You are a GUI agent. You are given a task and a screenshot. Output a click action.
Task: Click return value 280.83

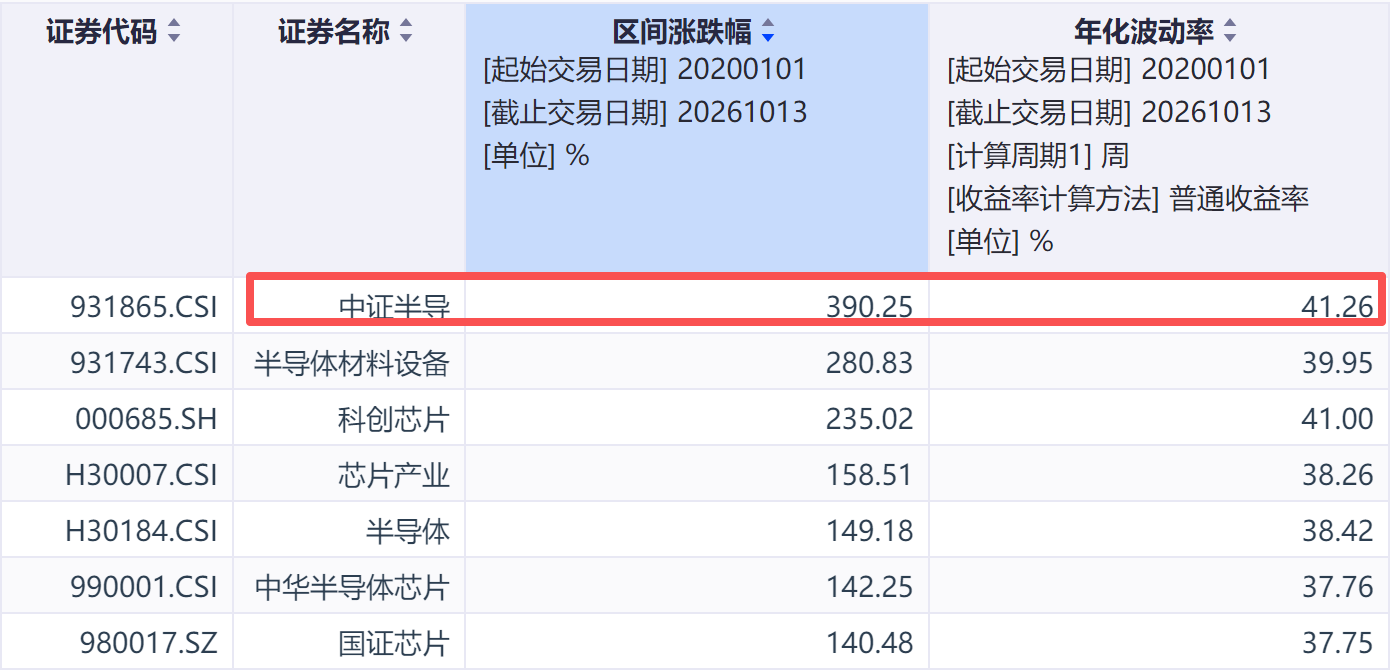point(870,363)
